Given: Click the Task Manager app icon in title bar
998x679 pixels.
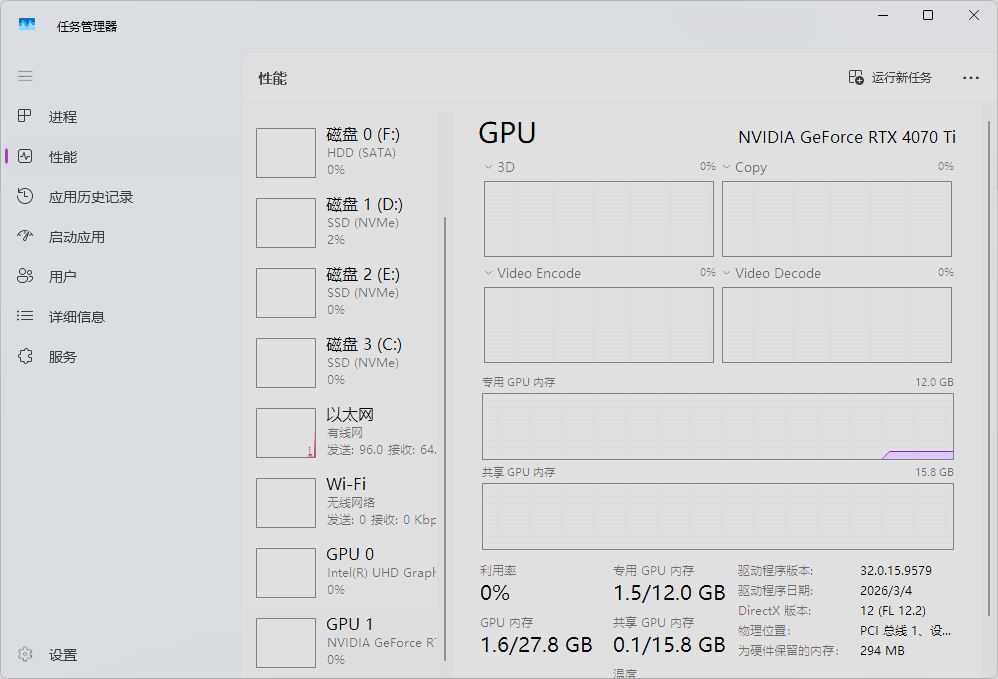Looking at the screenshot, I should [27, 25].
